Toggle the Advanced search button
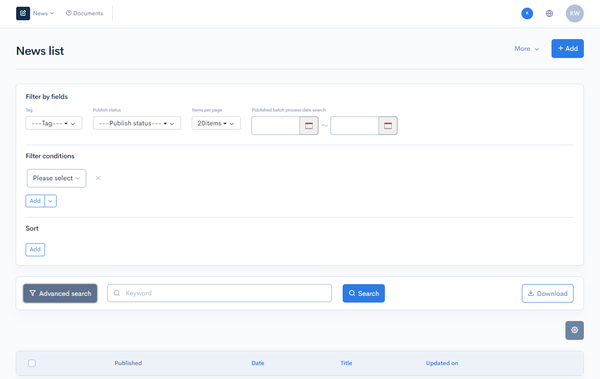 tap(60, 293)
